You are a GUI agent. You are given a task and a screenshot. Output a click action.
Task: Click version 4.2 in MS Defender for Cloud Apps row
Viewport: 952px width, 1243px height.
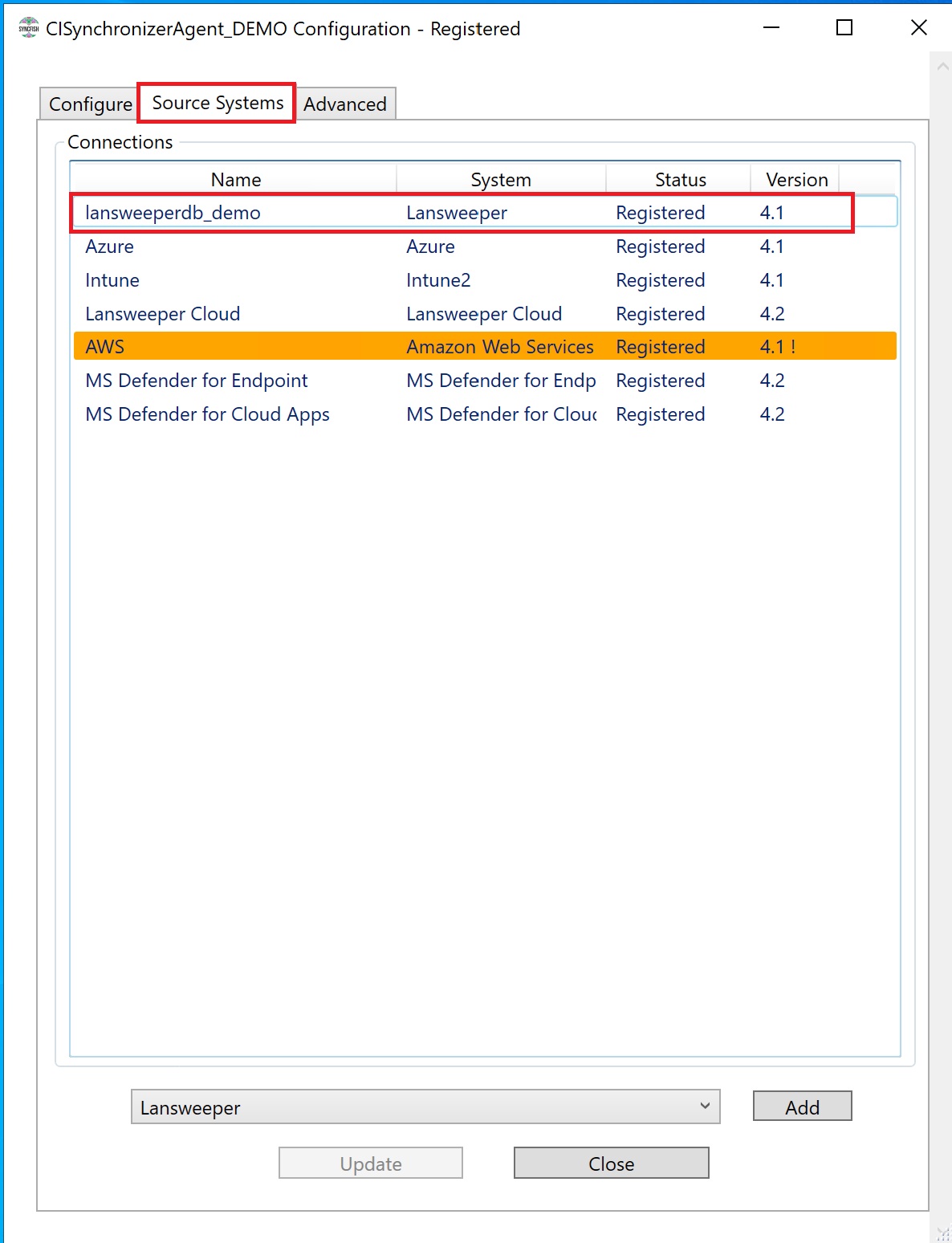772,414
